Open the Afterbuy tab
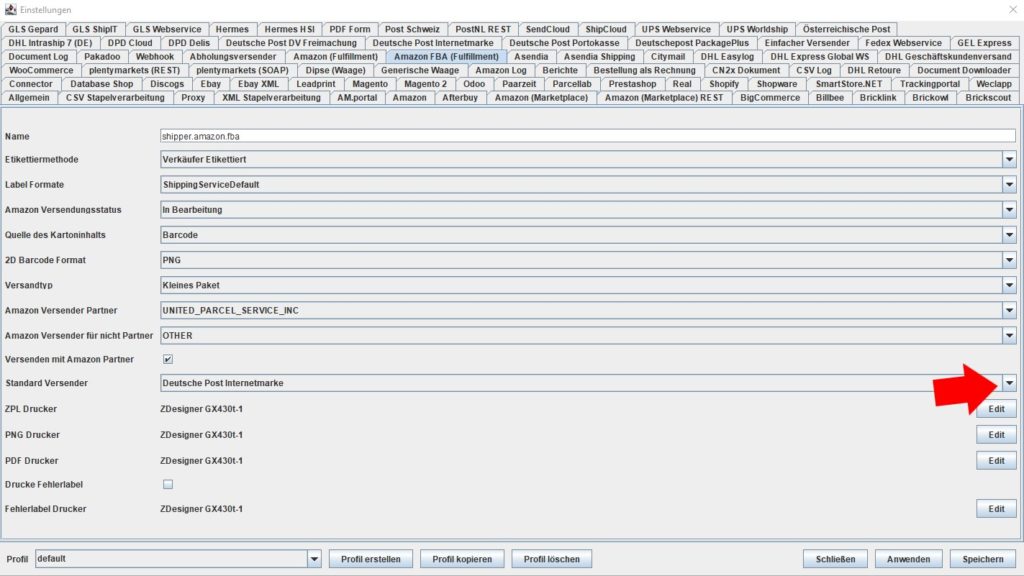Viewport: 1024px width, 576px height. tap(460, 98)
